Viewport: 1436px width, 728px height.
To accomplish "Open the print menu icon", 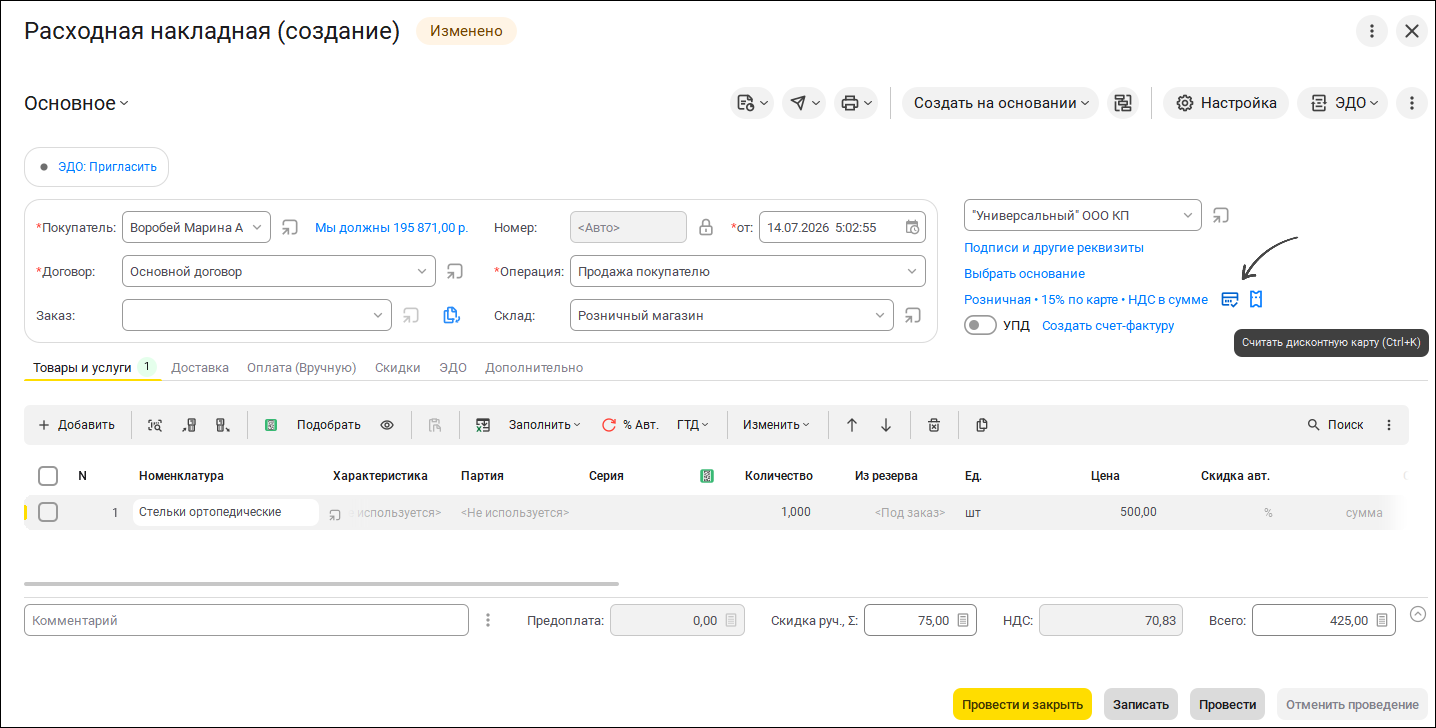I will point(857,103).
